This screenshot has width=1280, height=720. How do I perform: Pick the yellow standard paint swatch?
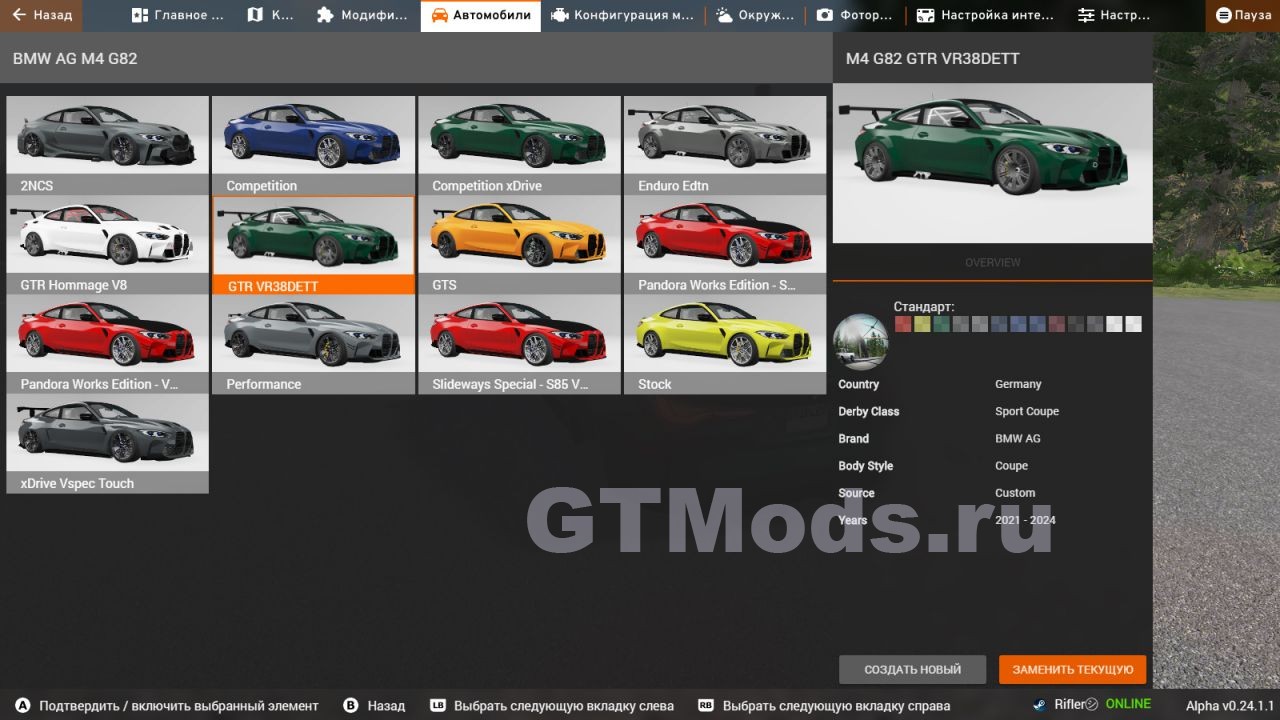[922, 324]
